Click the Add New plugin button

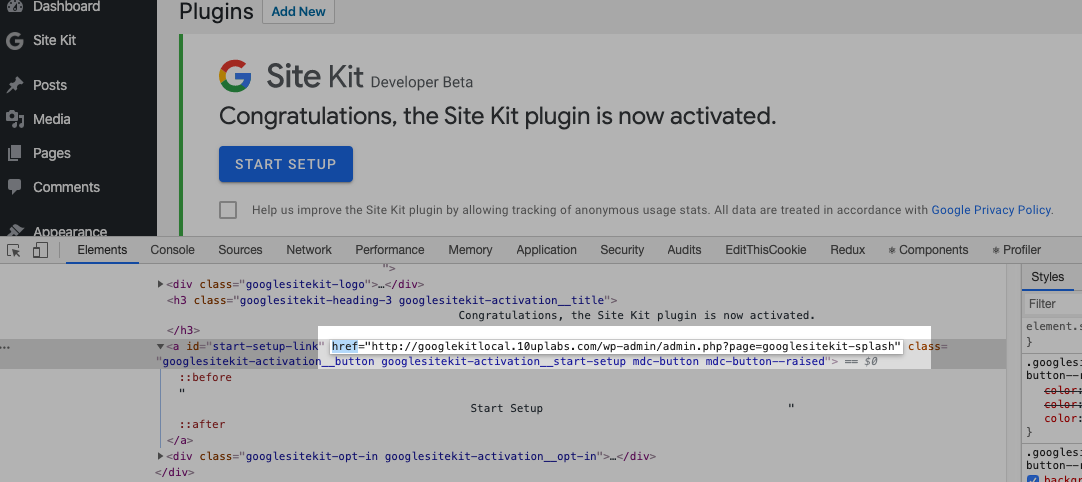pos(299,12)
